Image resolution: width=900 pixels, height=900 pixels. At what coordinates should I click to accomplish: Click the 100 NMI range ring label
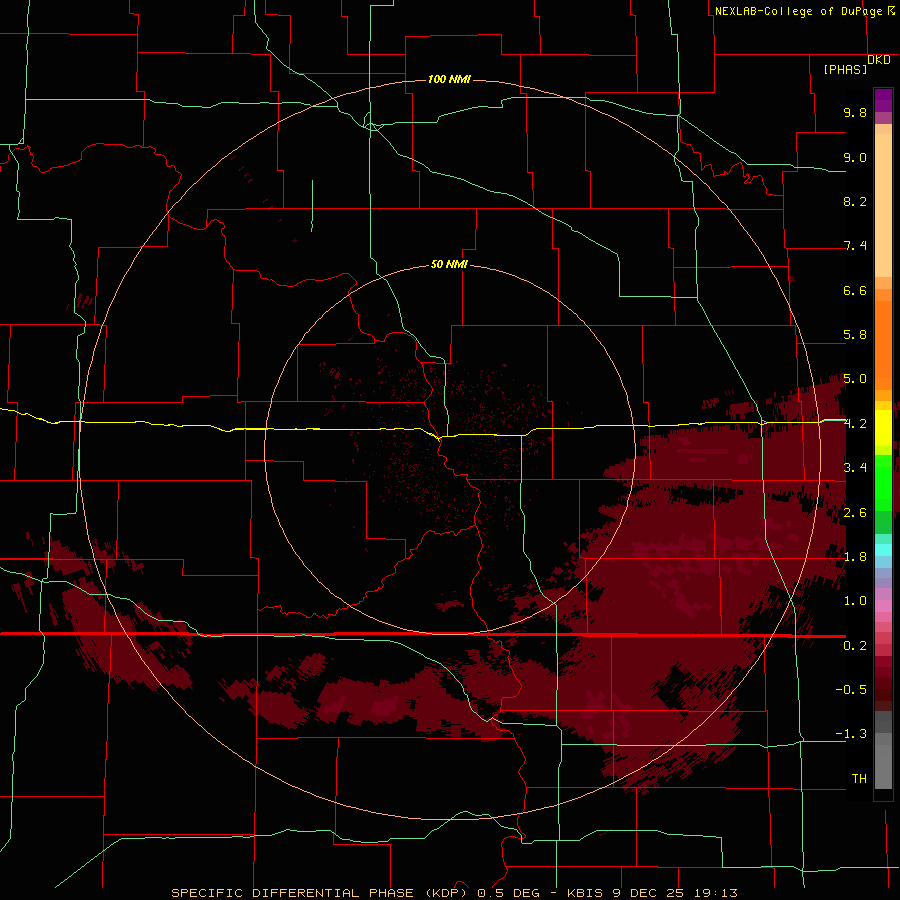pos(449,79)
